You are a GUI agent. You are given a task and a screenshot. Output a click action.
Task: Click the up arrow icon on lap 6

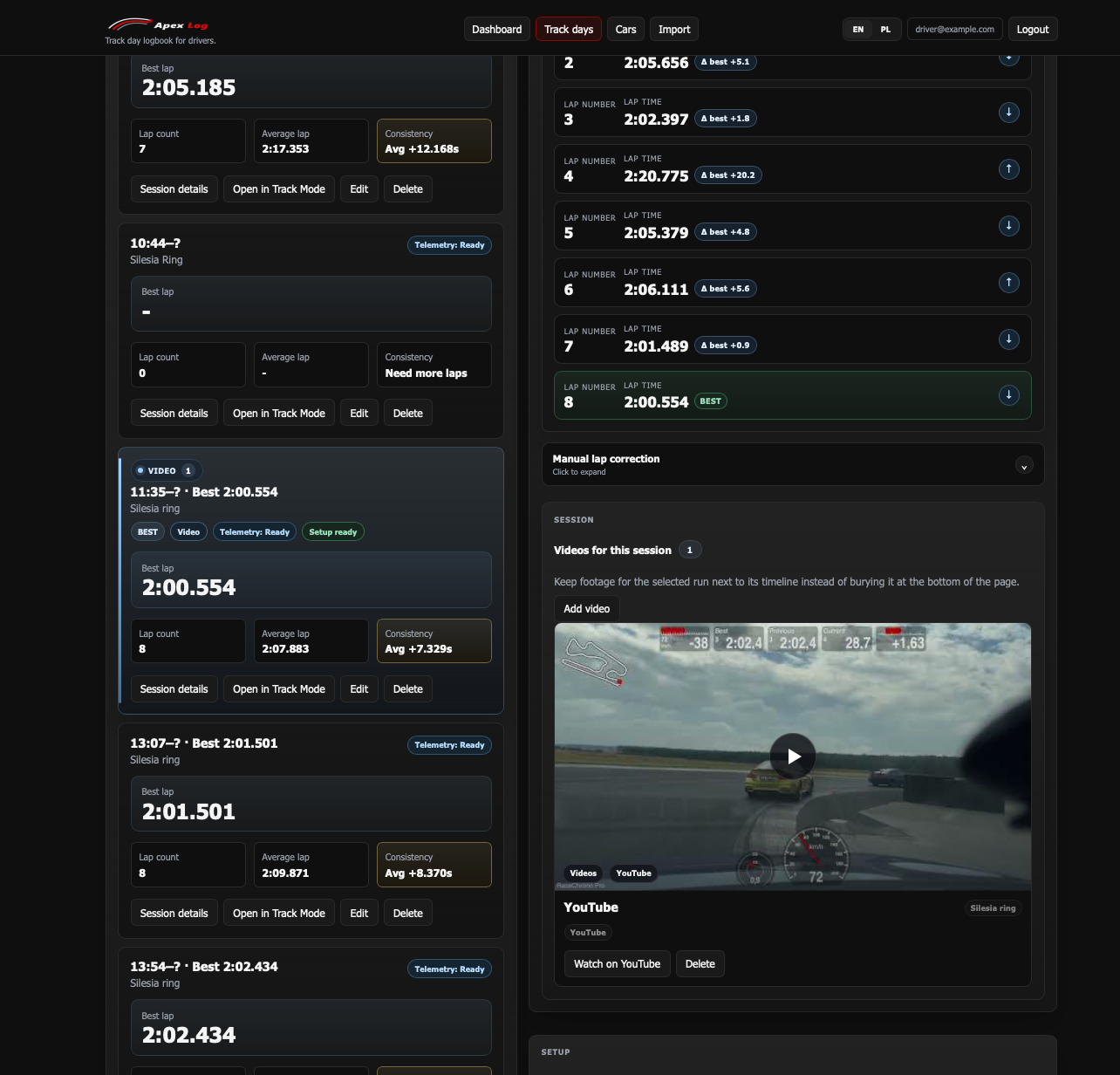(1008, 282)
